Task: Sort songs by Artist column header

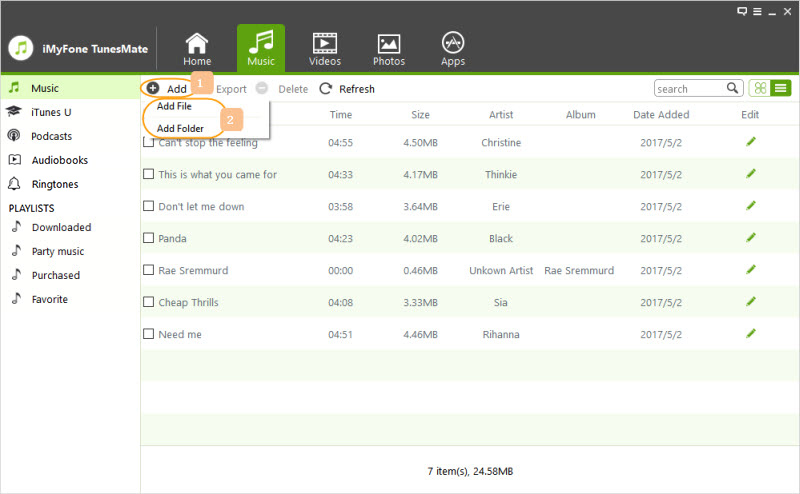Action: pos(501,115)
